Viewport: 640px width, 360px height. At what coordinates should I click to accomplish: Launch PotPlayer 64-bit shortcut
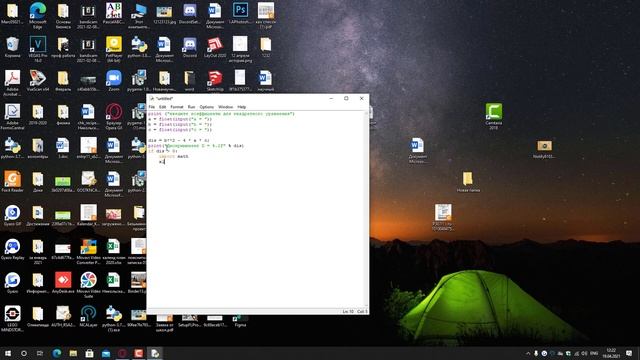pos(113,49)
